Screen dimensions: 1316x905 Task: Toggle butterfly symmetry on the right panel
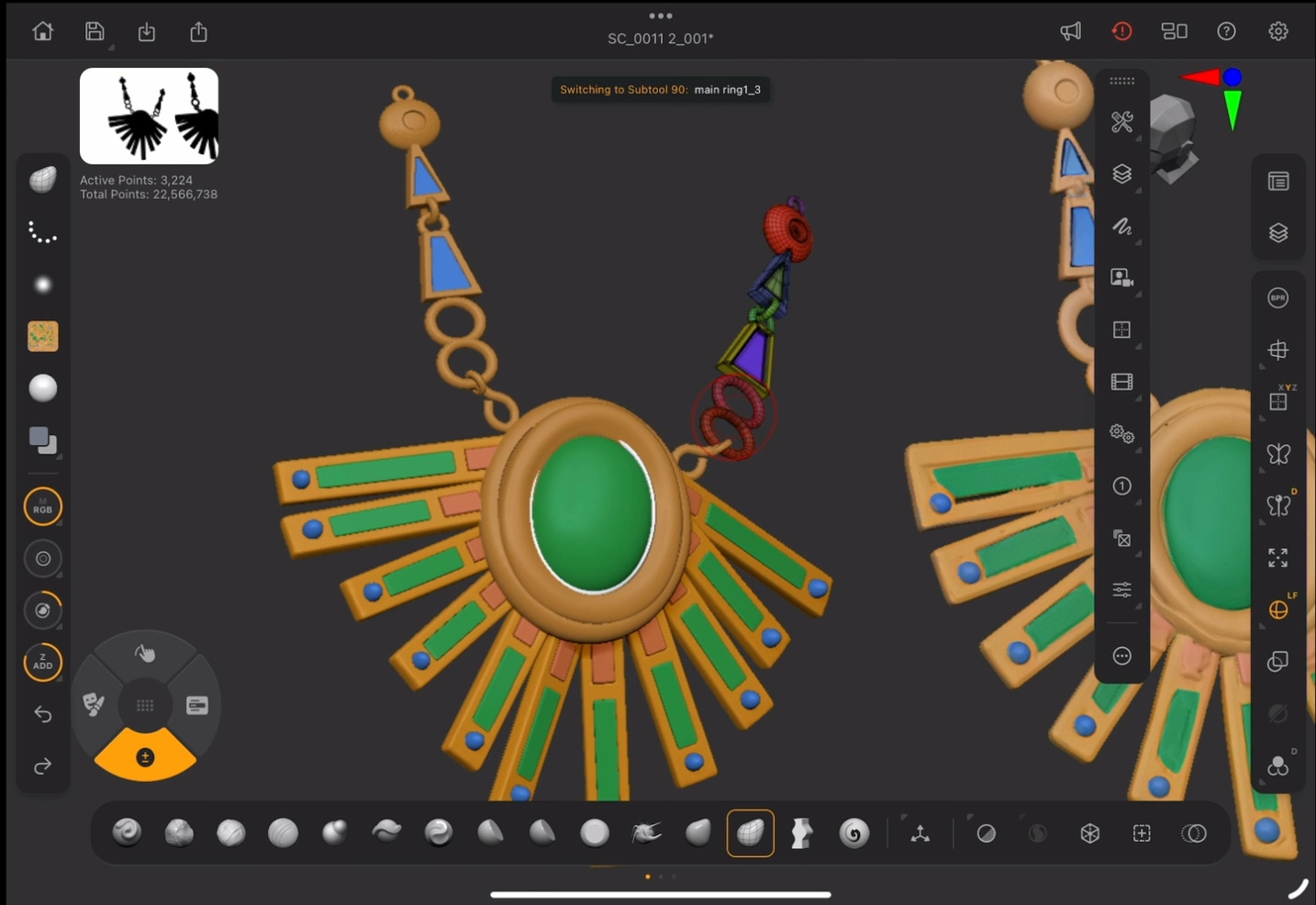(x=1277, y=454)
